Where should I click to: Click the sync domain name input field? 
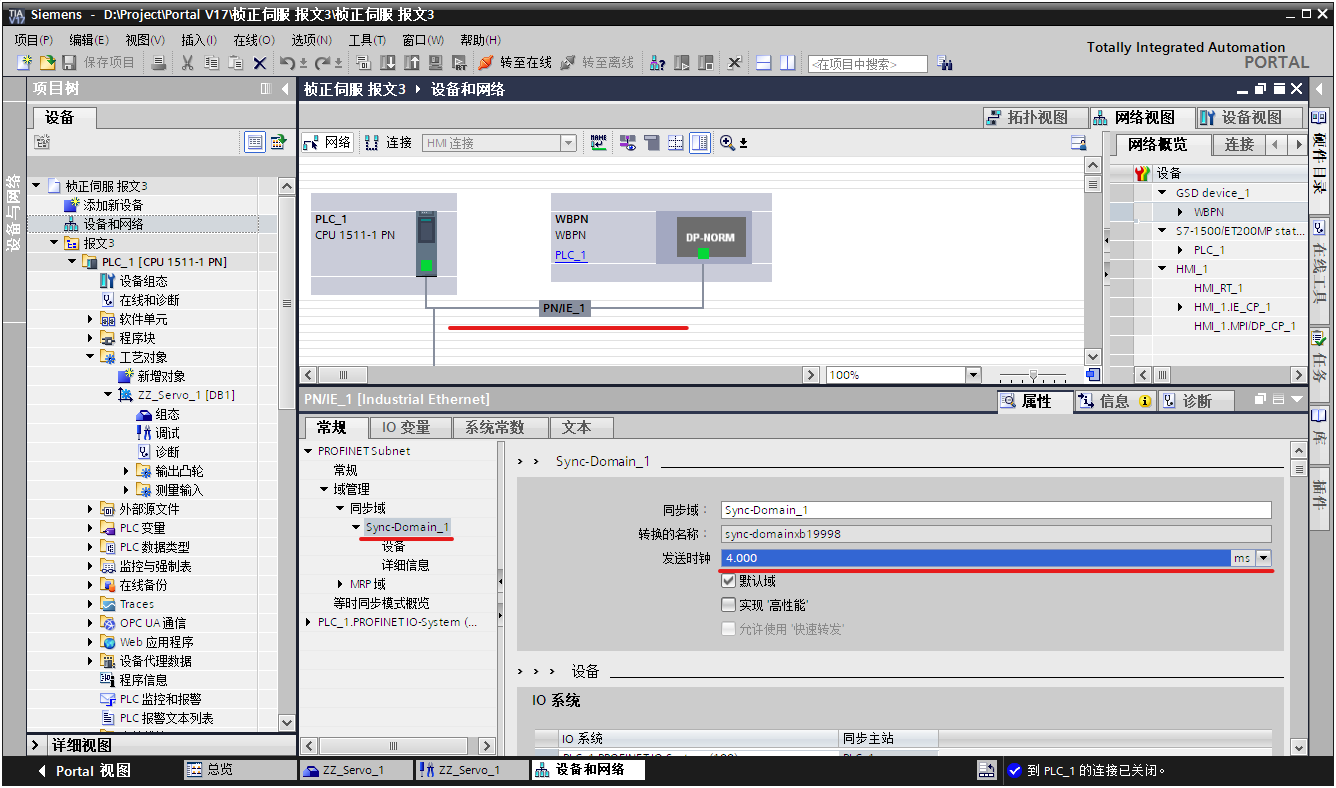pos(996,510)
